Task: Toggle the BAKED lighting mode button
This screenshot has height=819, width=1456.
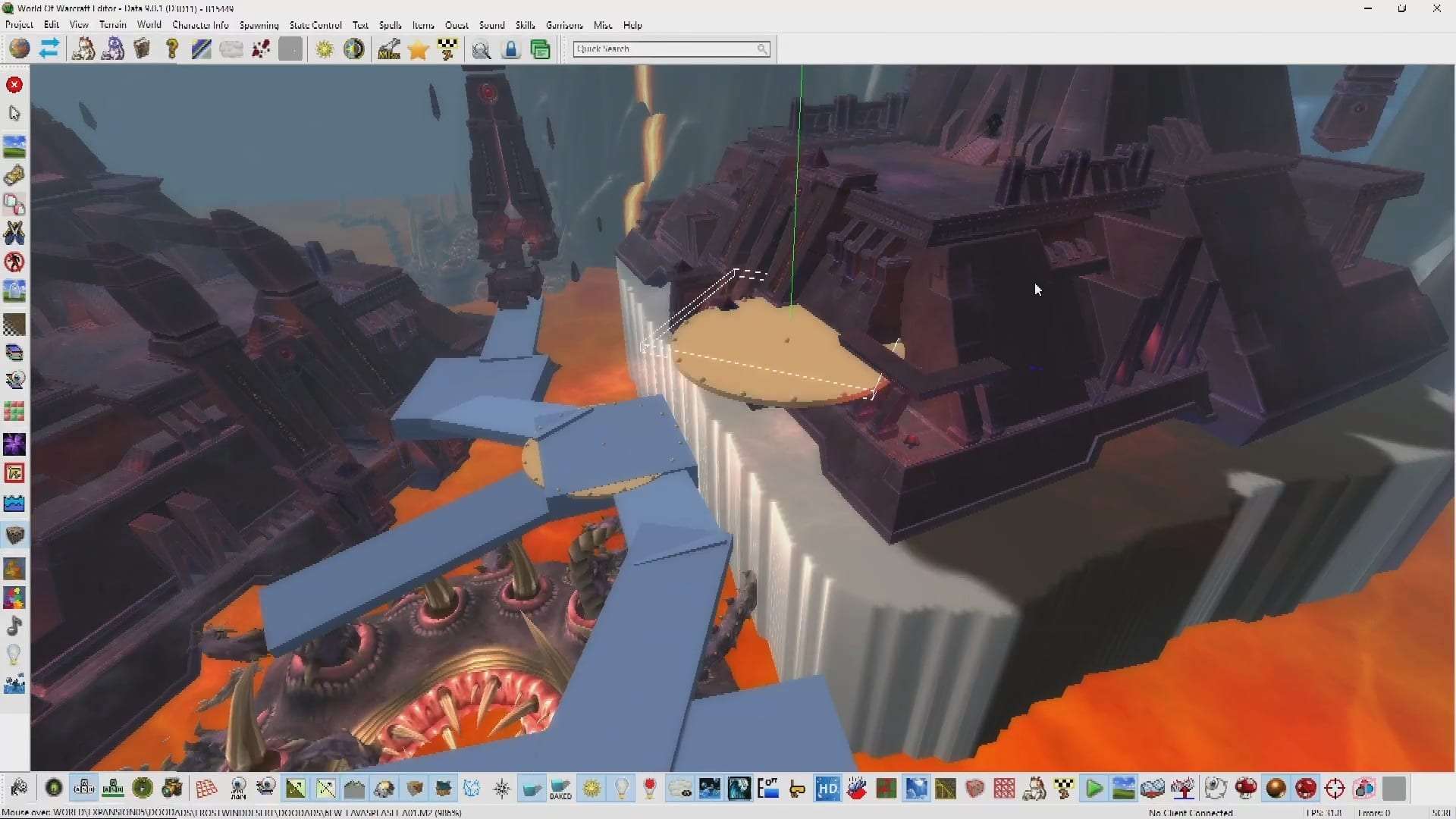Action: (x=560, y=789)
